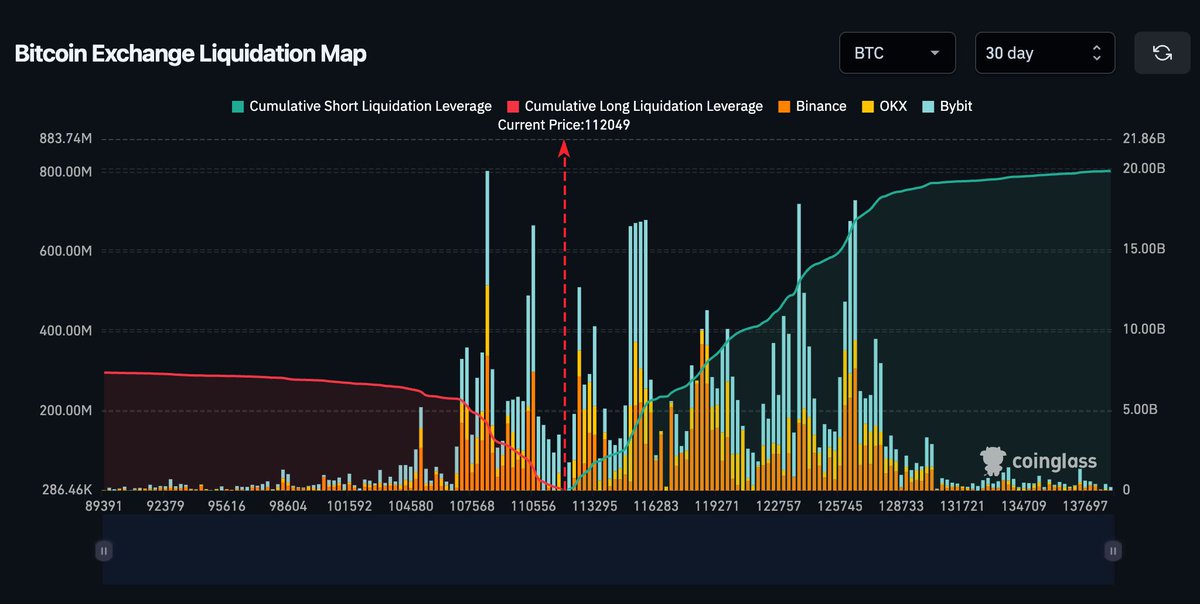Image resolution: width=1200 pixels, height=604 pixels.
Task: Click the coinglass watermark logo
Action: pyautogui.click(x=1039, y=461)
